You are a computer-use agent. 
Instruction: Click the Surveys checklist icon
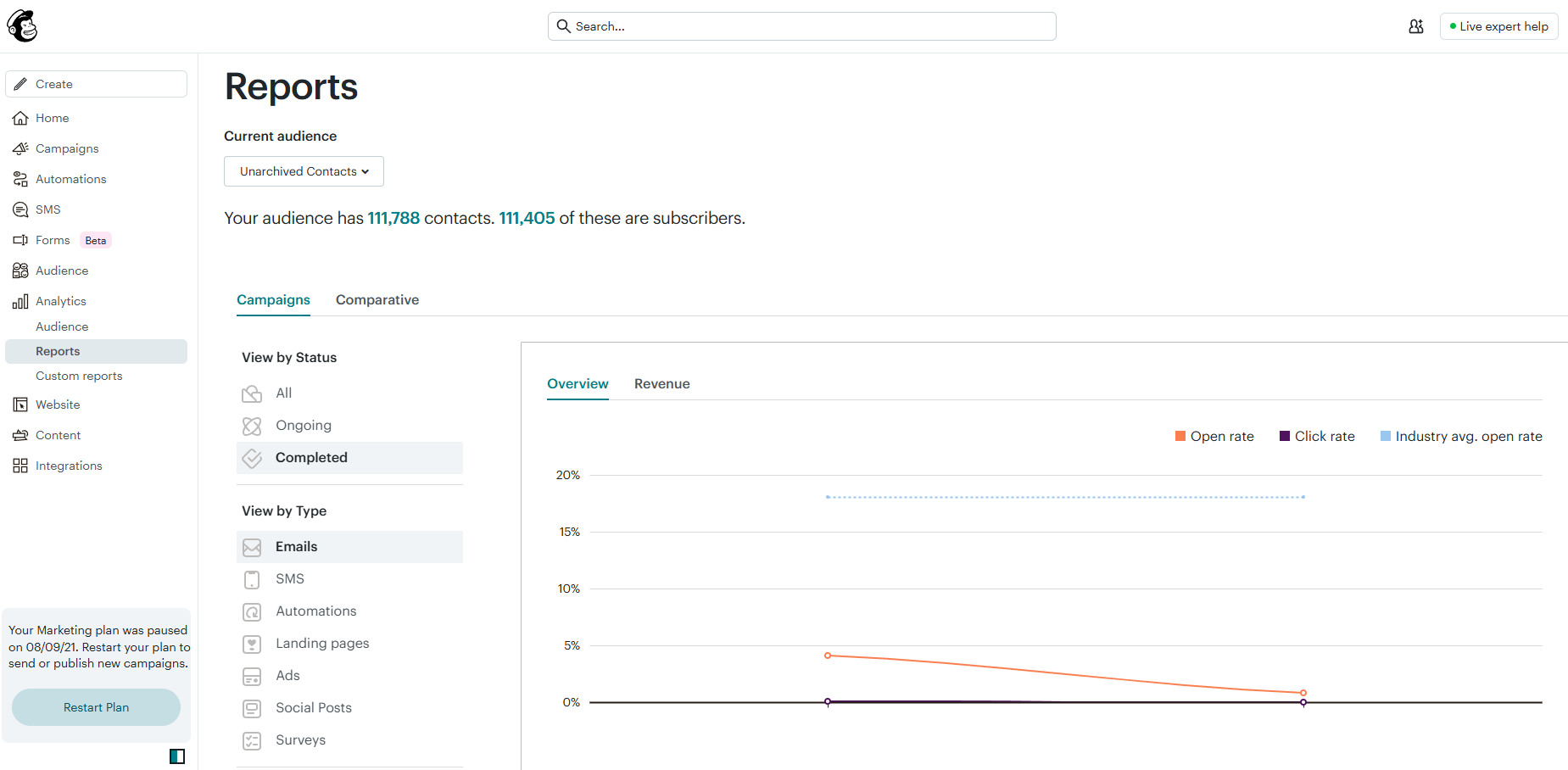click(x=252, y=740)
